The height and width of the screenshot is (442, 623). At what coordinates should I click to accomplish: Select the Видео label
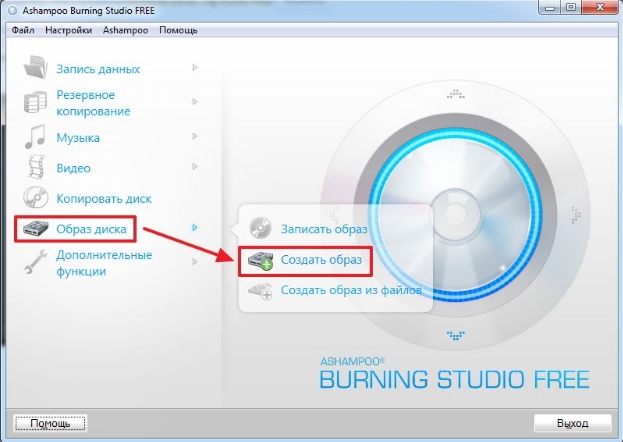click(x=74, y=168)
